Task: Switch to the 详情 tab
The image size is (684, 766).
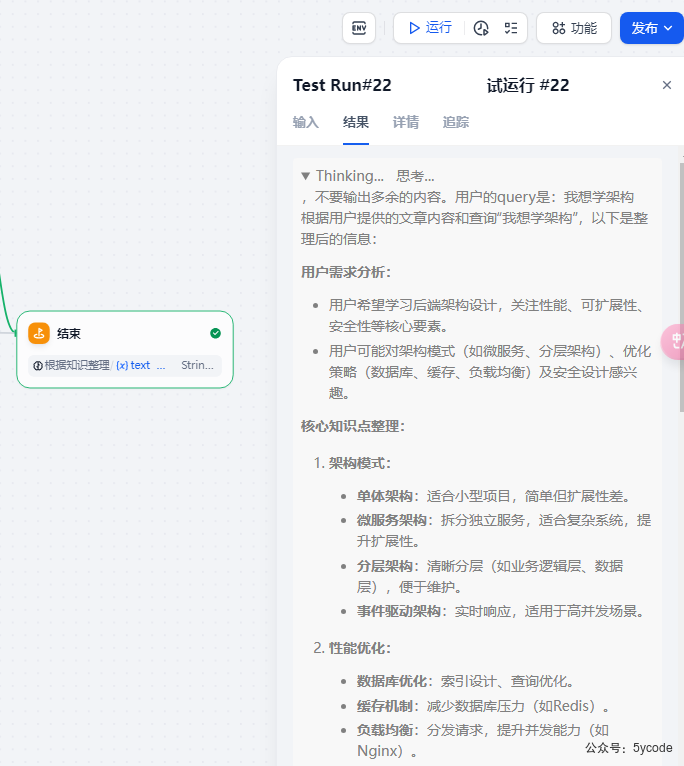Action: point(406,122)
